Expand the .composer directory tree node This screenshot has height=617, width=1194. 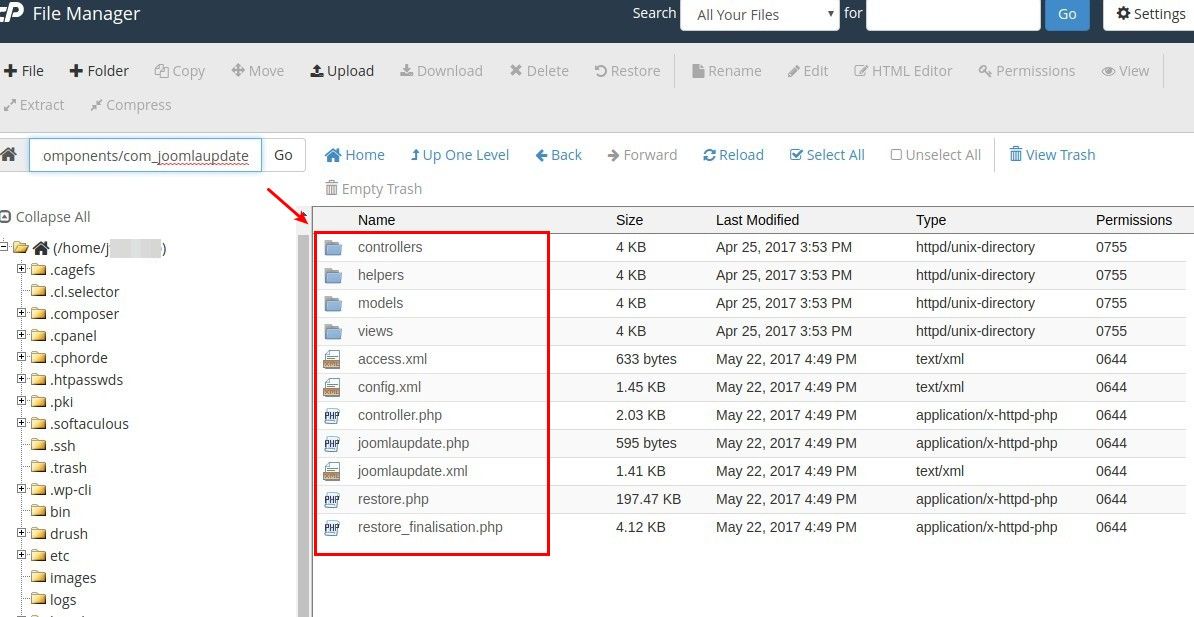[22, 313]
